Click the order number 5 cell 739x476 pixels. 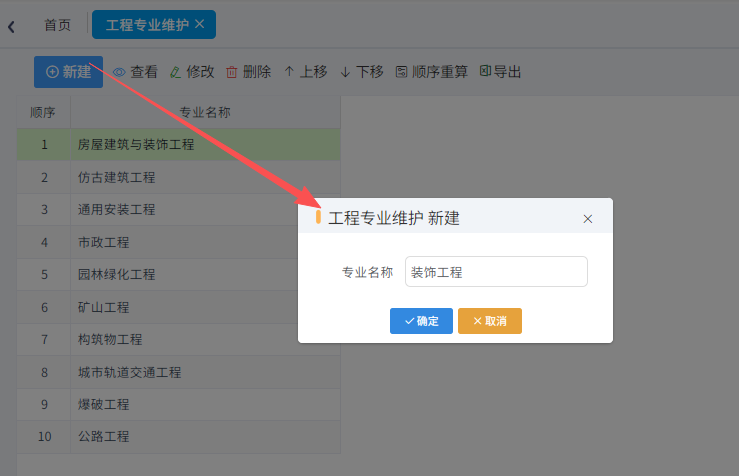pos(44,274)
